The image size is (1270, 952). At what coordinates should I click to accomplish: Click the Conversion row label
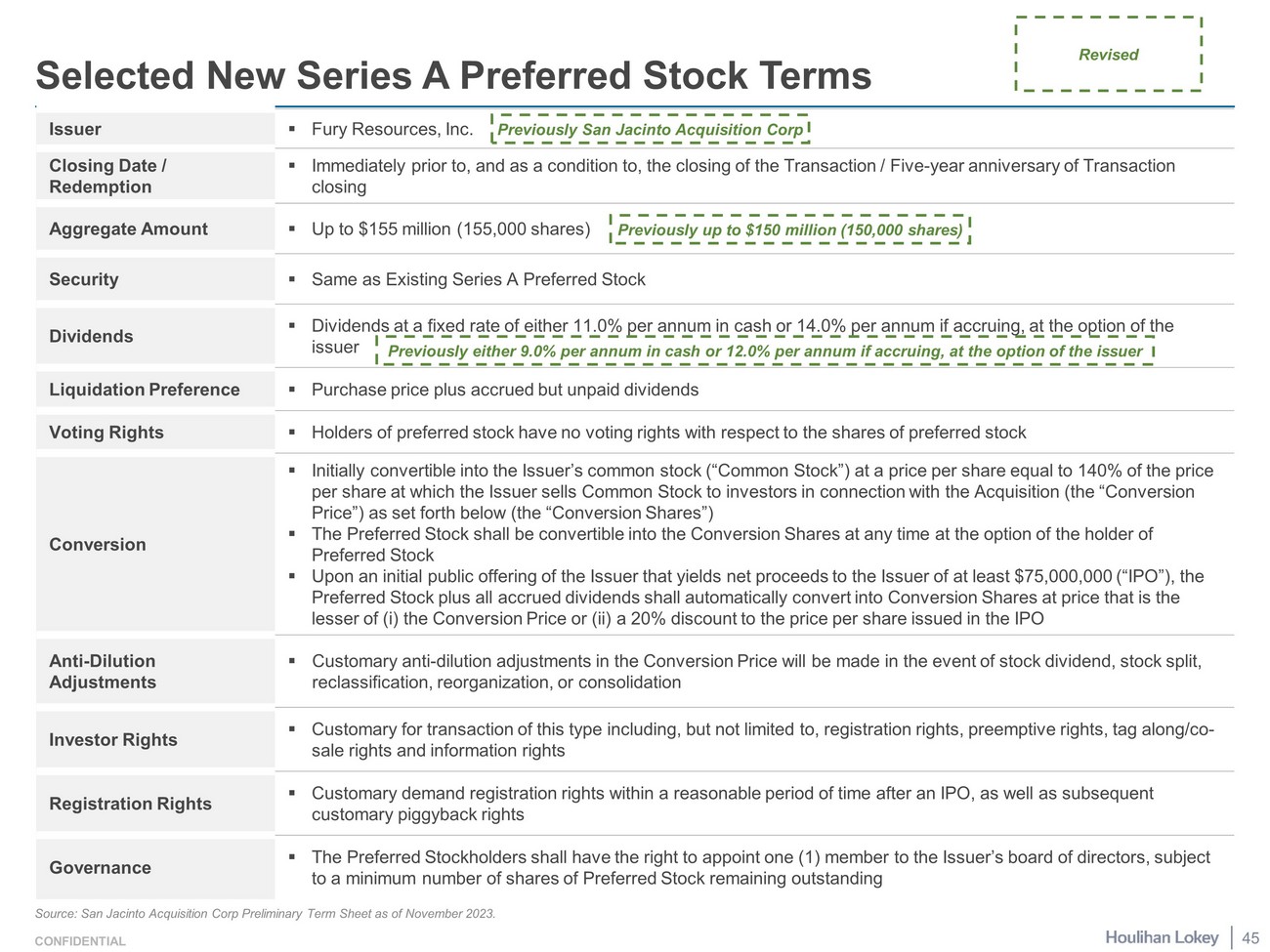(x=98, y=545)
